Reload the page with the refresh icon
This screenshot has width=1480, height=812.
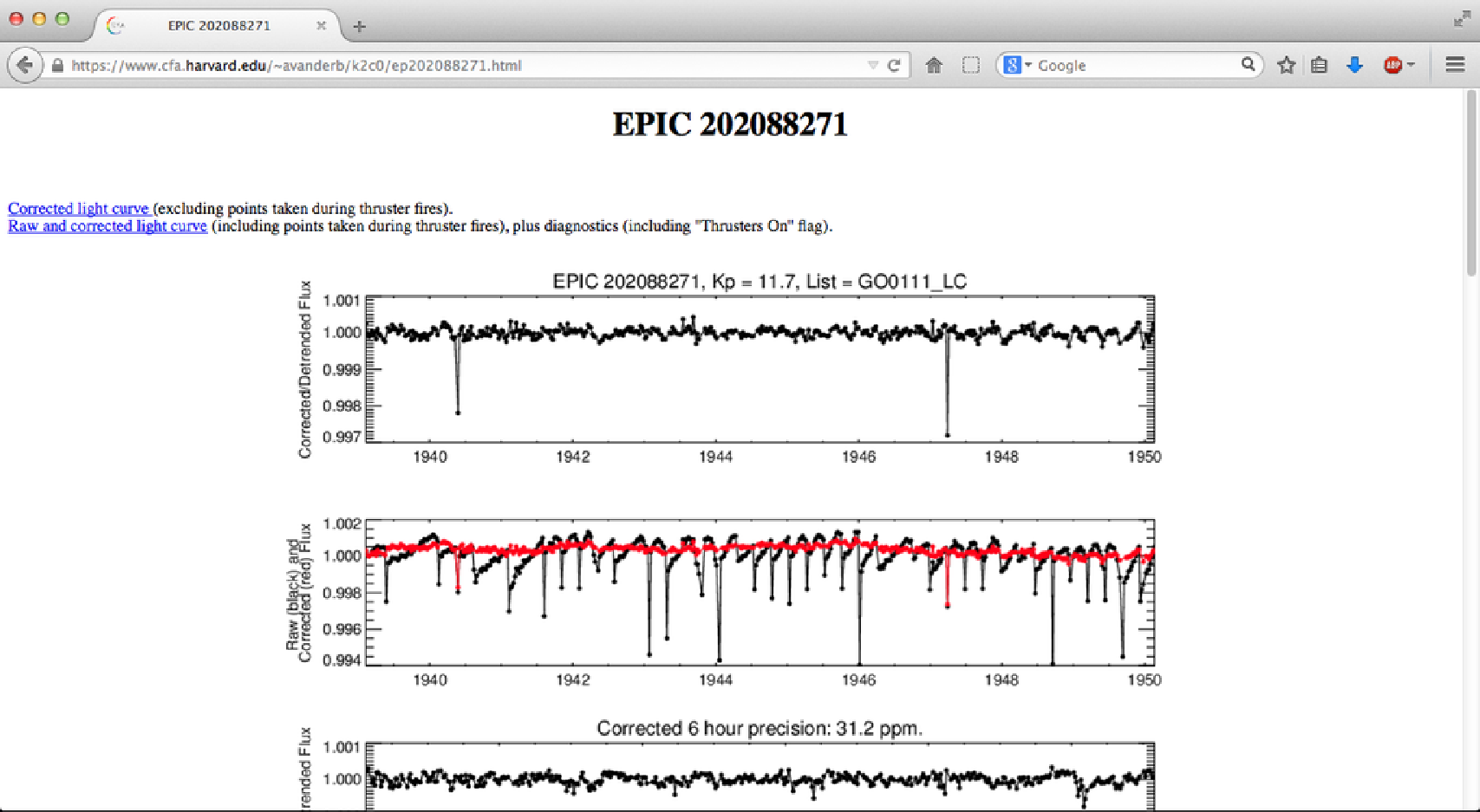(894, 65)
